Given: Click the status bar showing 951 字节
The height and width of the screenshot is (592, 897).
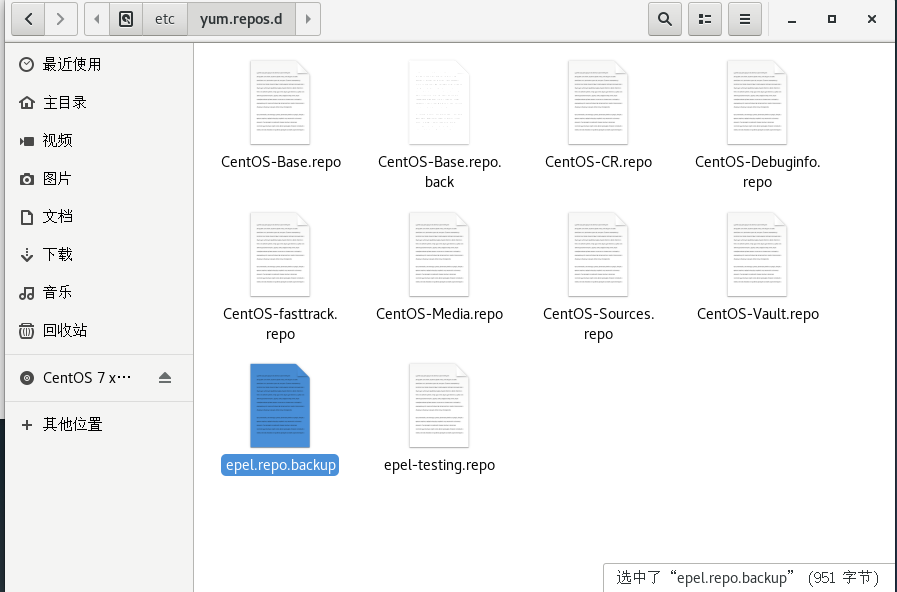Looking at the screenshot, I should pos(747,578).
